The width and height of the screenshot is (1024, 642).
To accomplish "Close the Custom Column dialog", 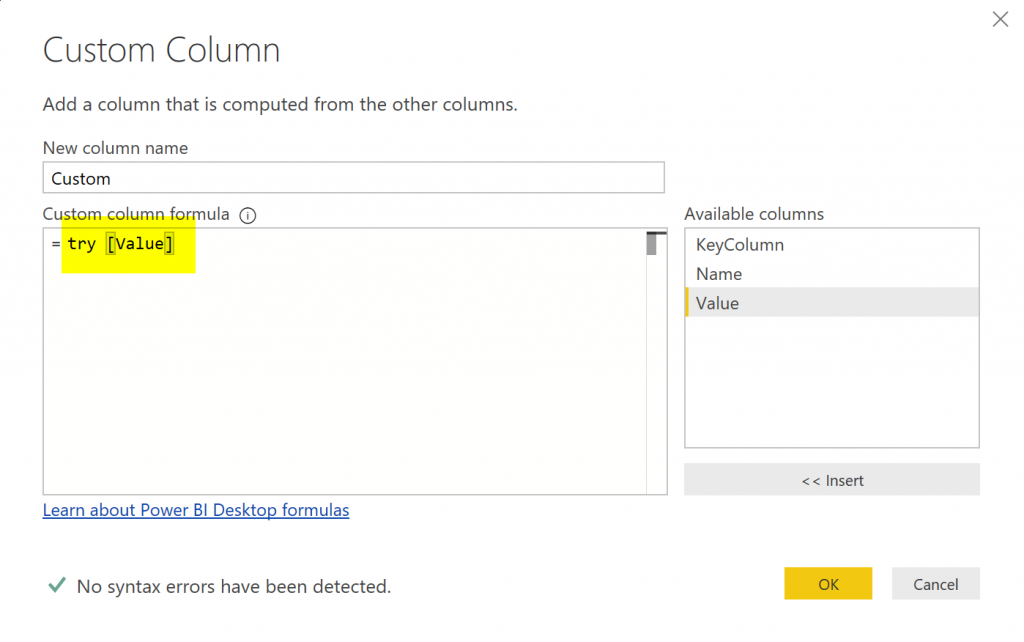I will [x=999, y=19].
